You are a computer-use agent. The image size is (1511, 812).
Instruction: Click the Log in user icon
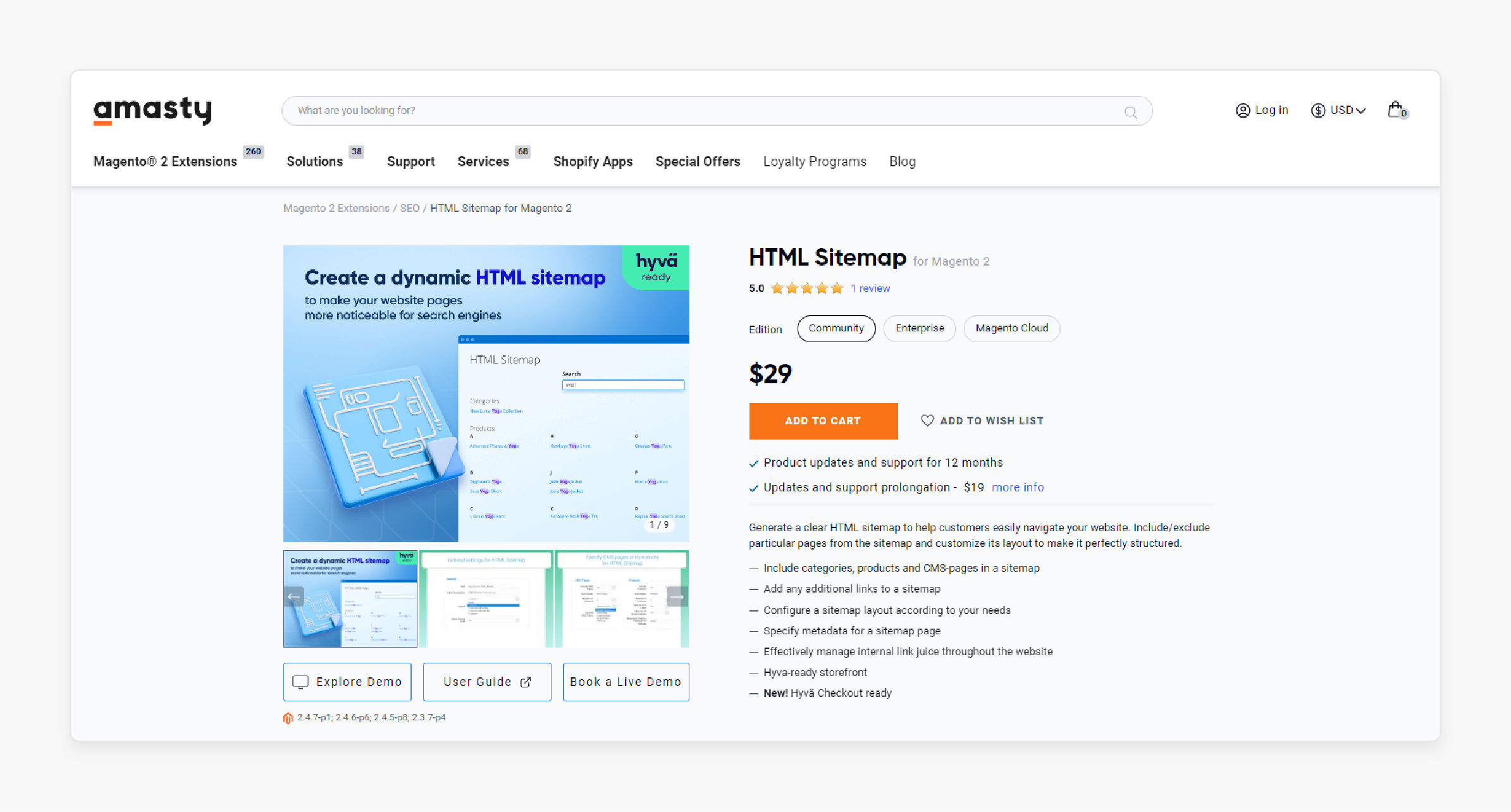tap(1243, 111)
